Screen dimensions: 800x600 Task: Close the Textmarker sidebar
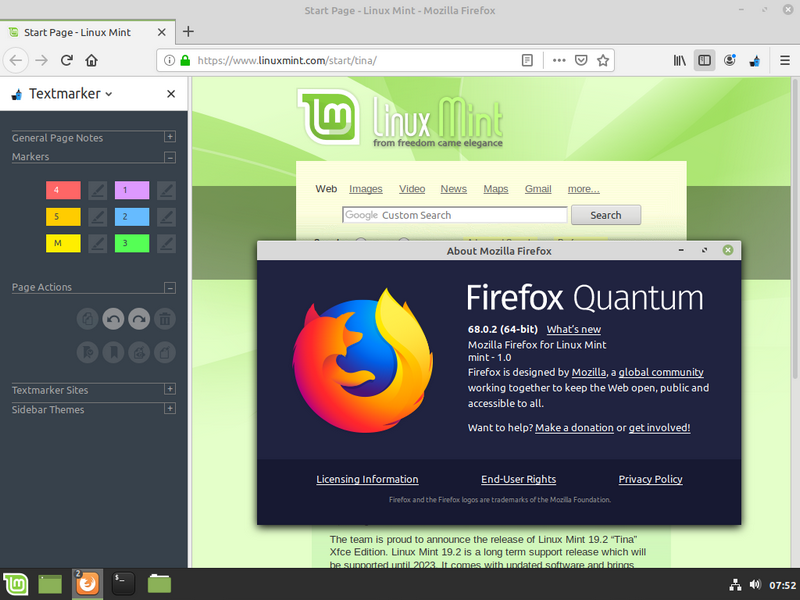pyautogui.click(x=171, y=94)
